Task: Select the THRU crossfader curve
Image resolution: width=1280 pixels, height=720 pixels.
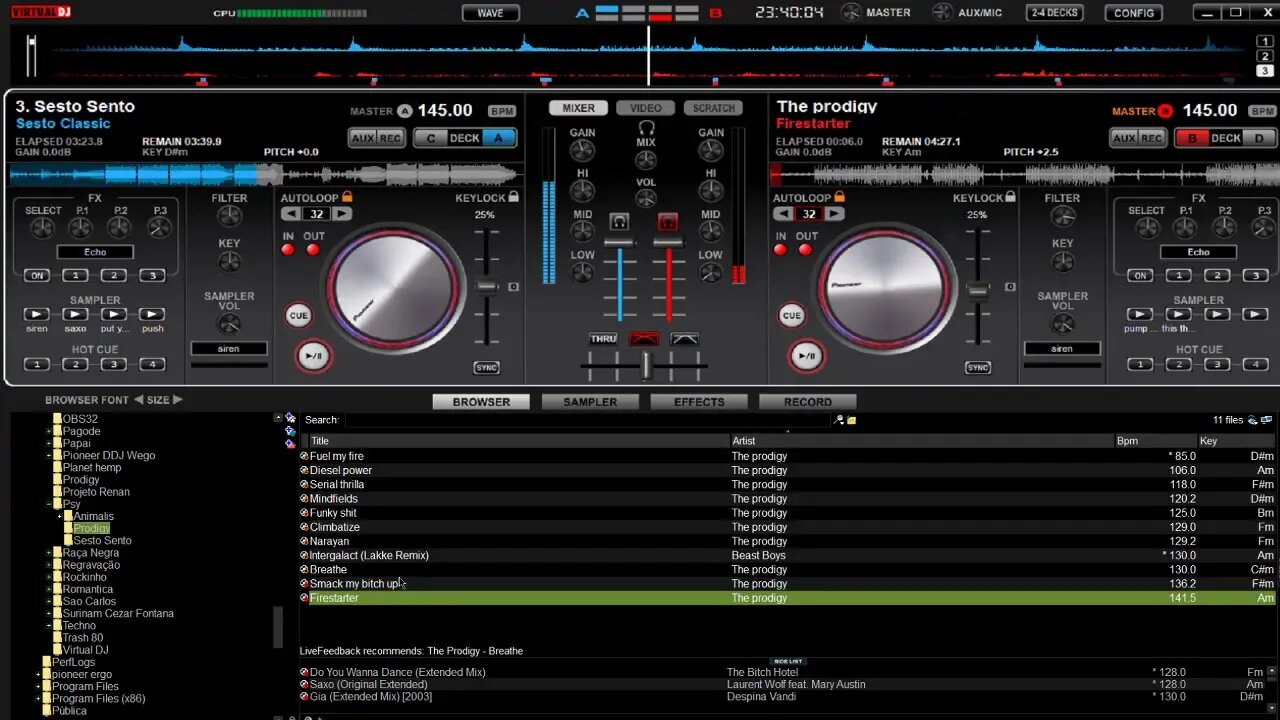Action: (x=603, y=339)
